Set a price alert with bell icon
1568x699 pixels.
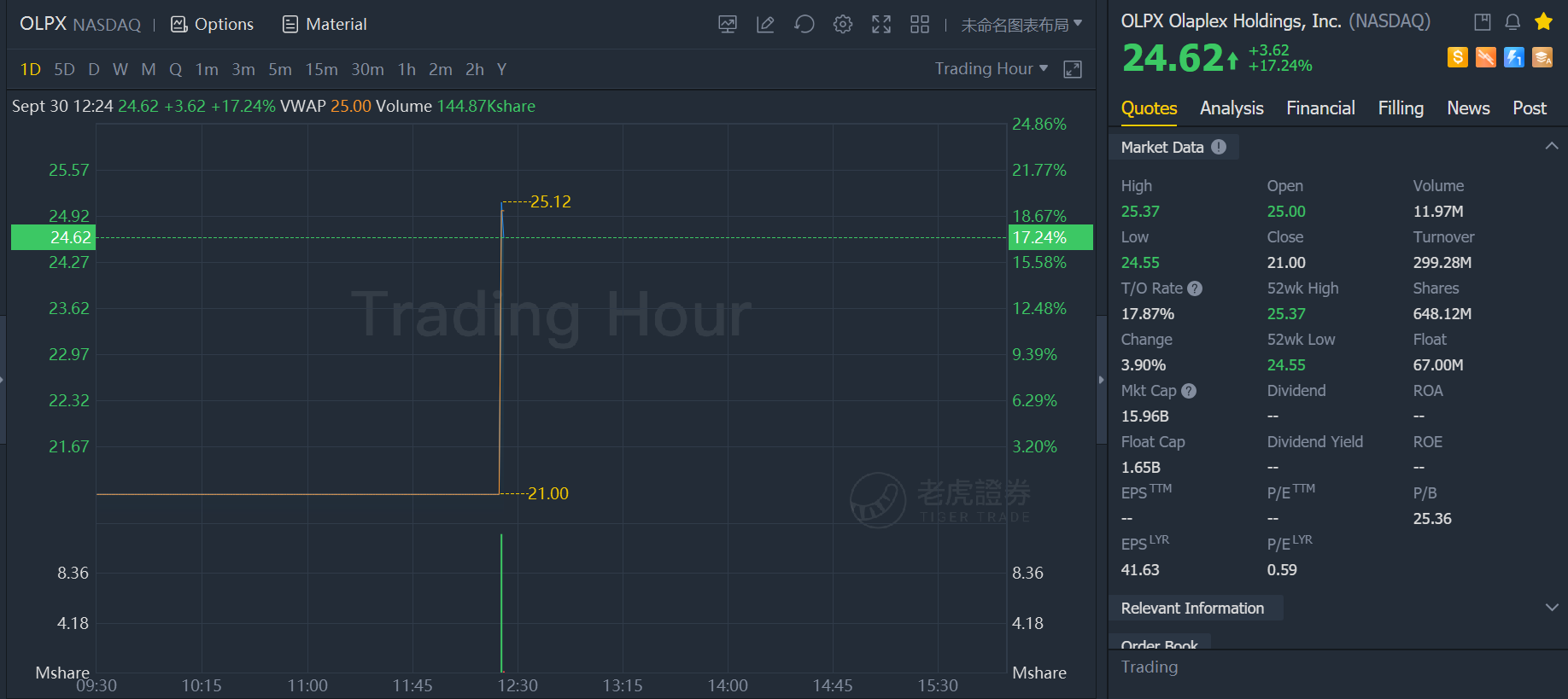1512,22
